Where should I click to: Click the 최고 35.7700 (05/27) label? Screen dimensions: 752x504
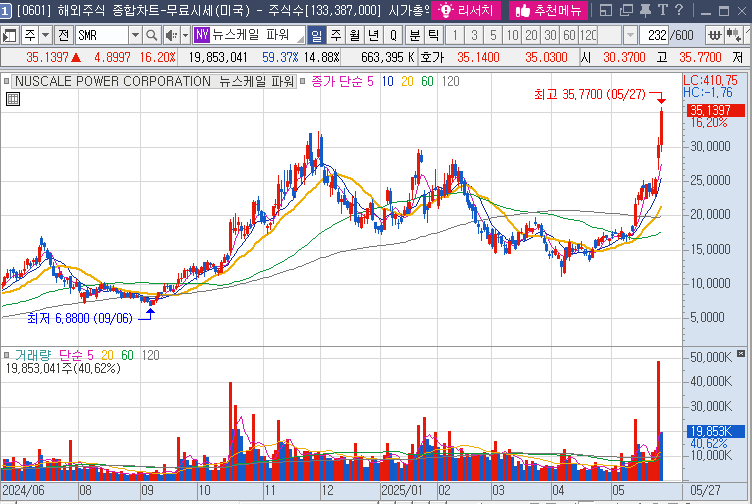[590, 94]
